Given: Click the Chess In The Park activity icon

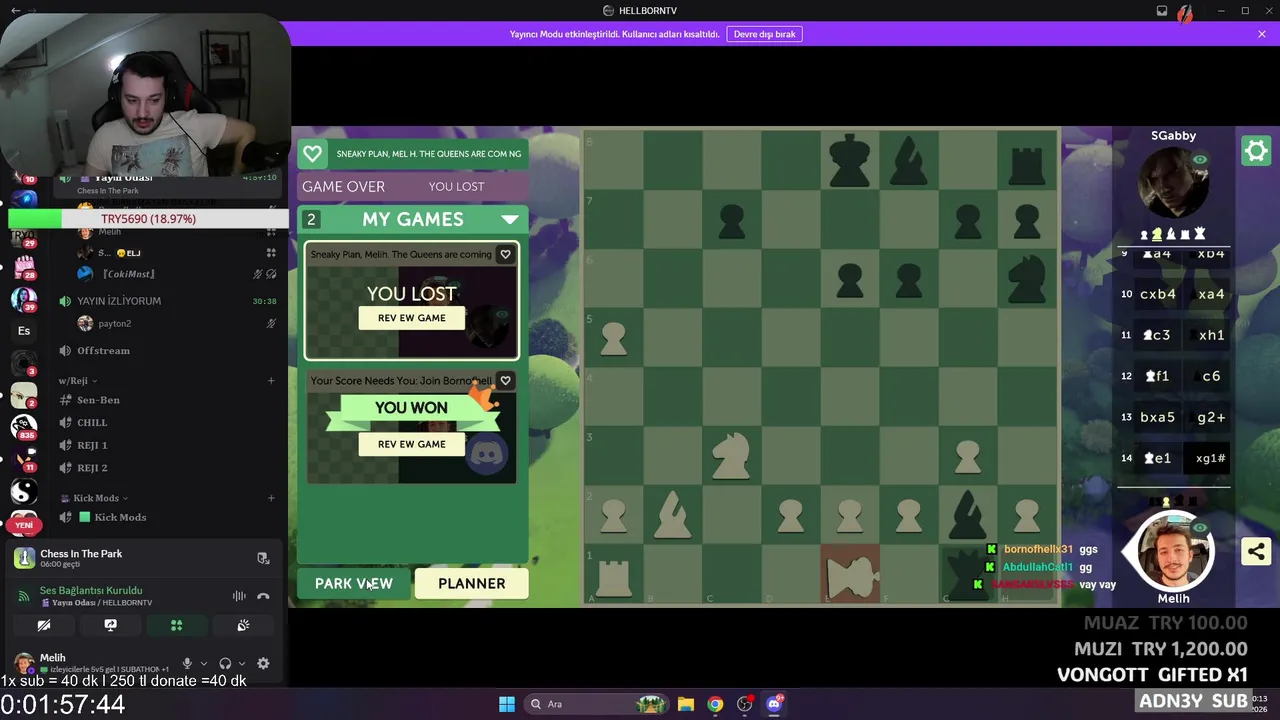Looking at the screenshot, I should tap(24, 558).
